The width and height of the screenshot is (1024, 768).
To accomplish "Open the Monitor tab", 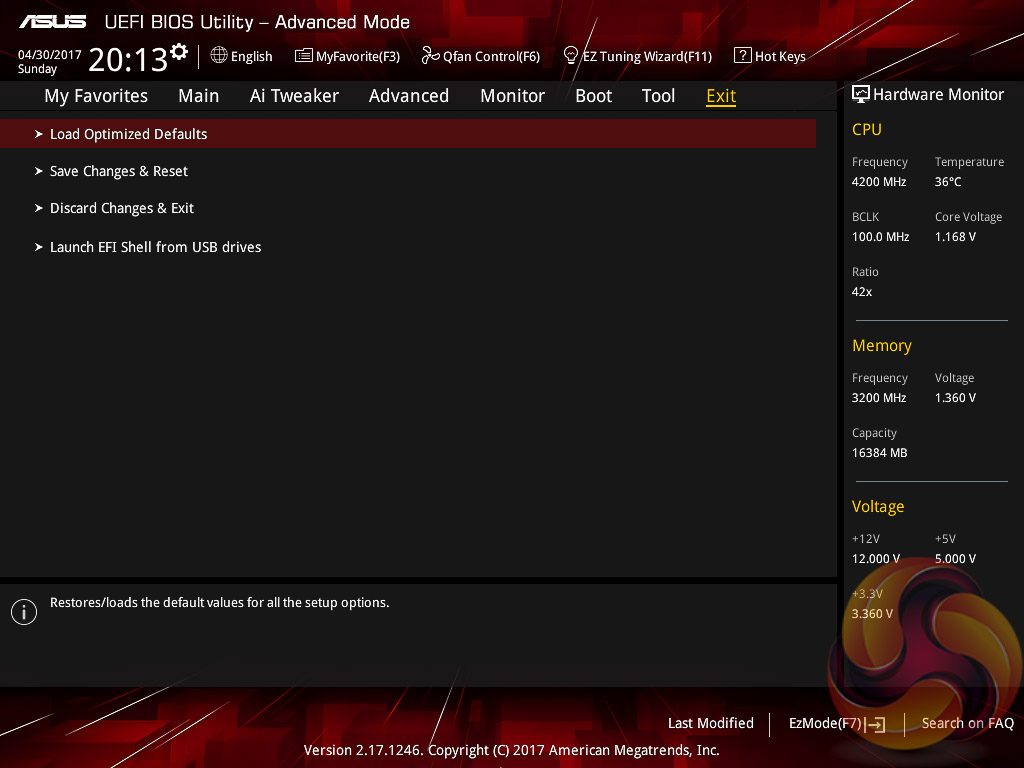I will (513, 96).
